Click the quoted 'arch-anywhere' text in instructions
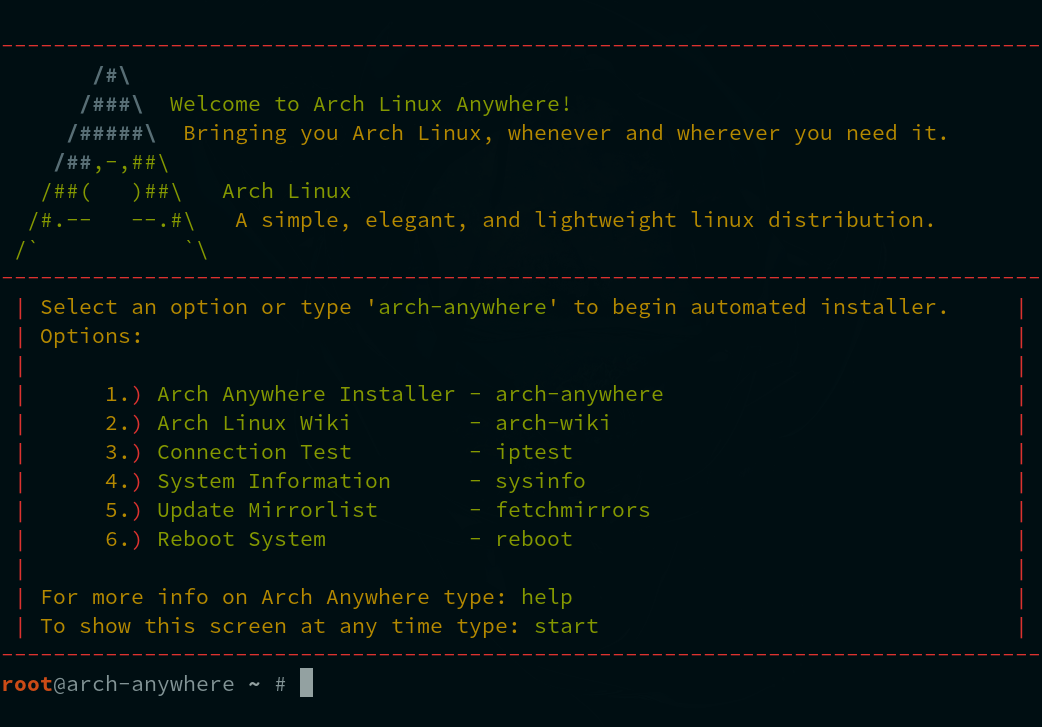This screenshot has height=727, width=1042. (463, 308)
